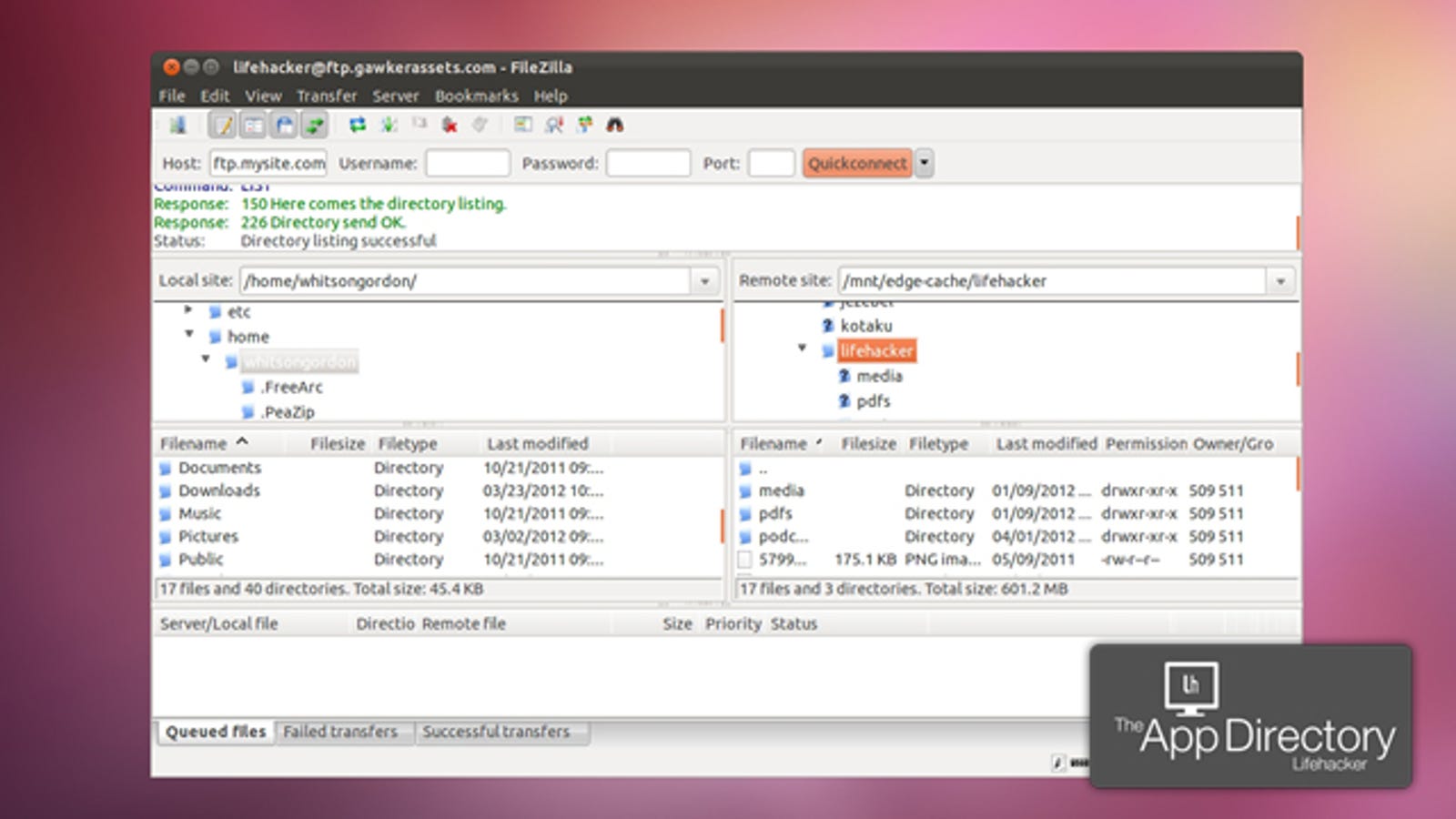Focus the Port input field
Viewport: 1456px width, 819px height.
(772, 164)
